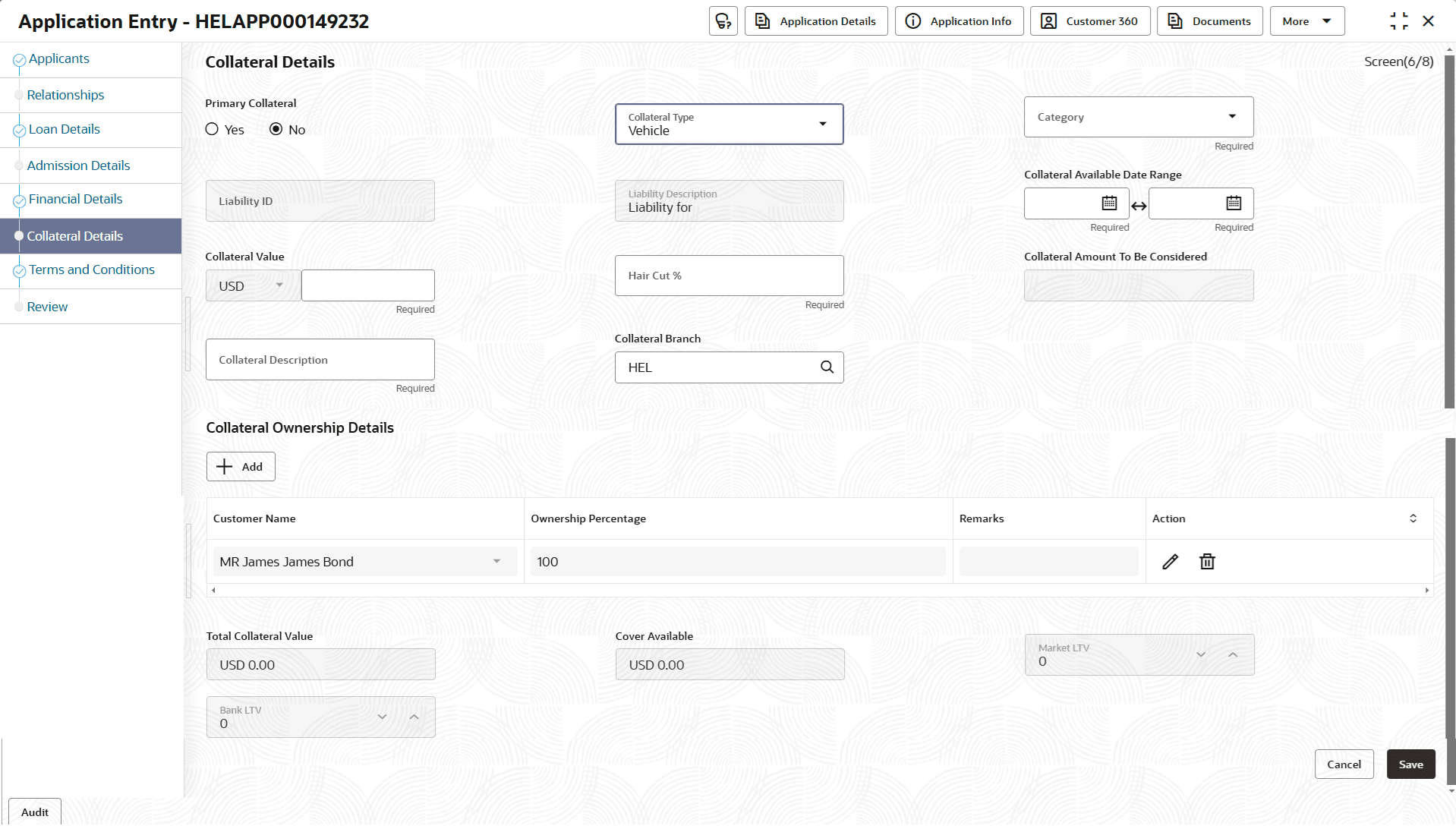The image size is (1456, 829).
Task: Click the collapse screen arrows icon
Action: coord(1398,21)
